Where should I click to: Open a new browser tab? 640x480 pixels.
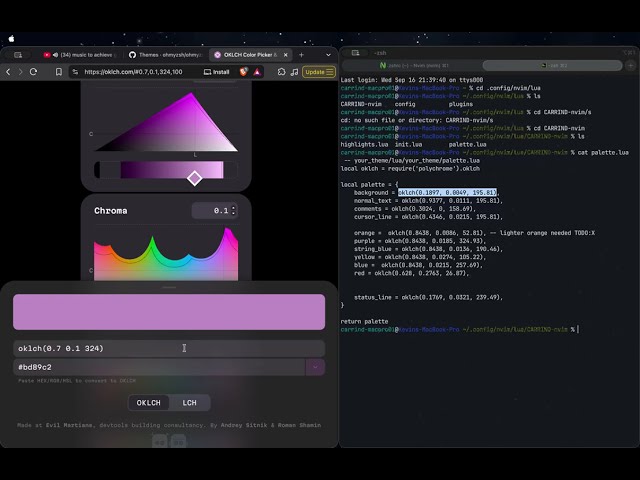coord(301,55)
